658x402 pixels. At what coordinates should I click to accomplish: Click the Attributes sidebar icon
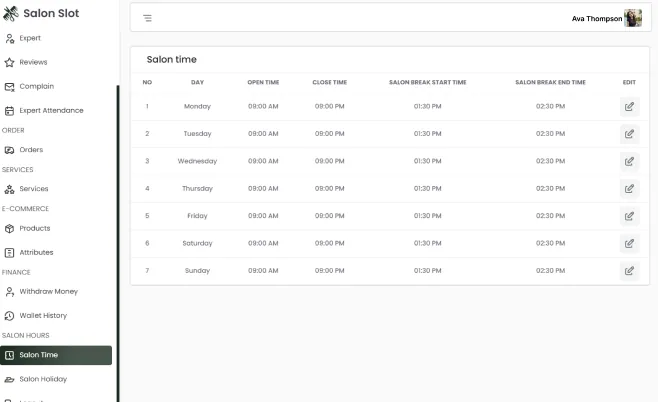click(x=9, y=253)
